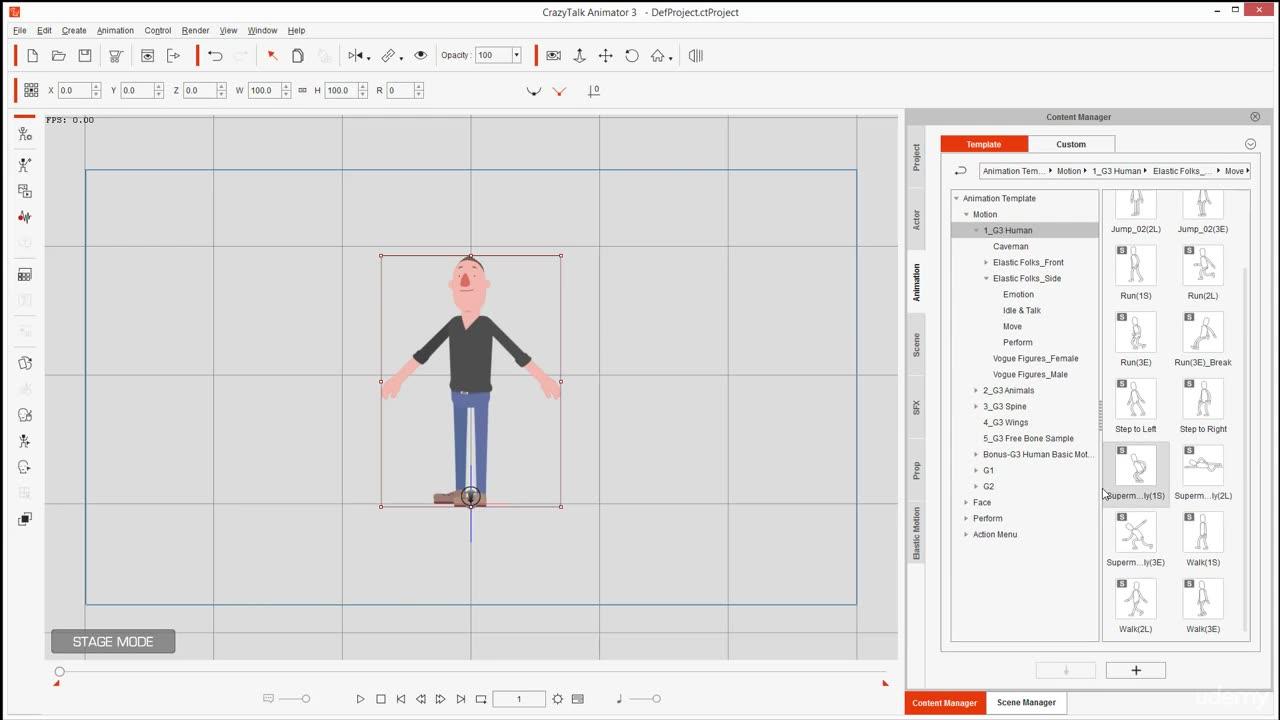The image size is (1280, 720).
Task: Select Vogue Figures_Female in the tree
Action: (1035, 358)
